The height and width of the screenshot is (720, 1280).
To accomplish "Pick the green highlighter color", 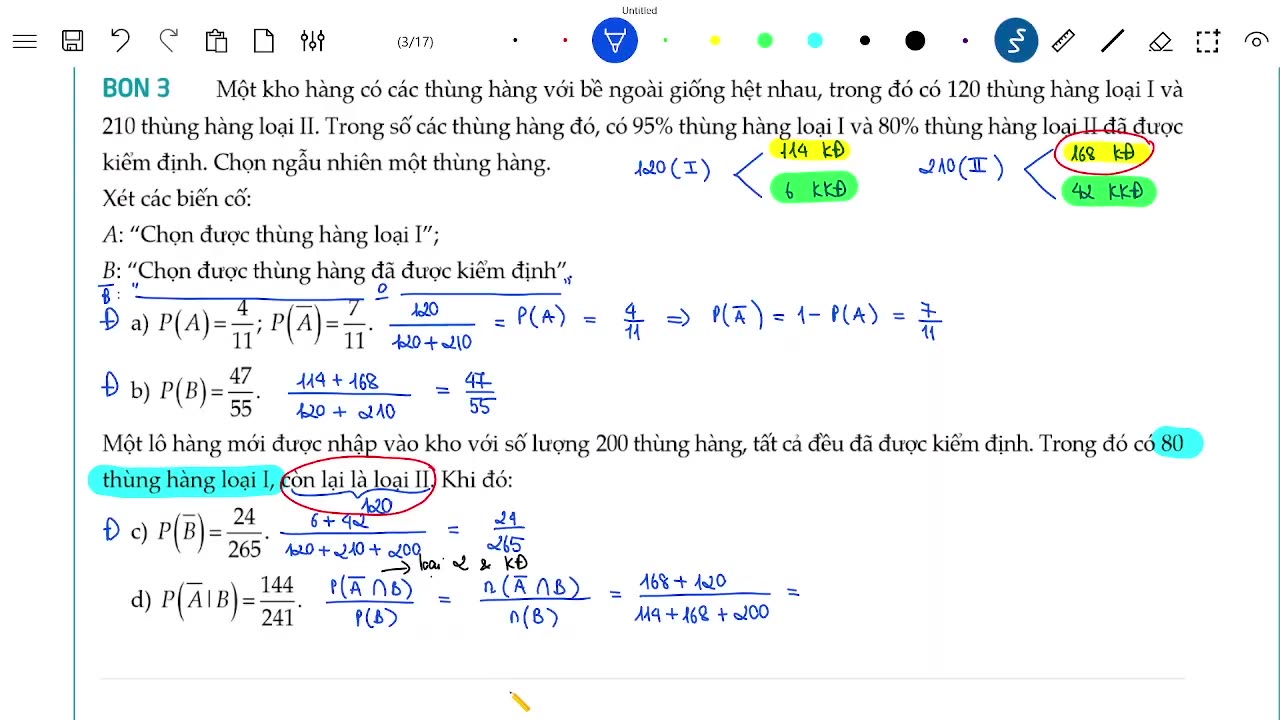I will pyautogui.click(x=765, y=41).
